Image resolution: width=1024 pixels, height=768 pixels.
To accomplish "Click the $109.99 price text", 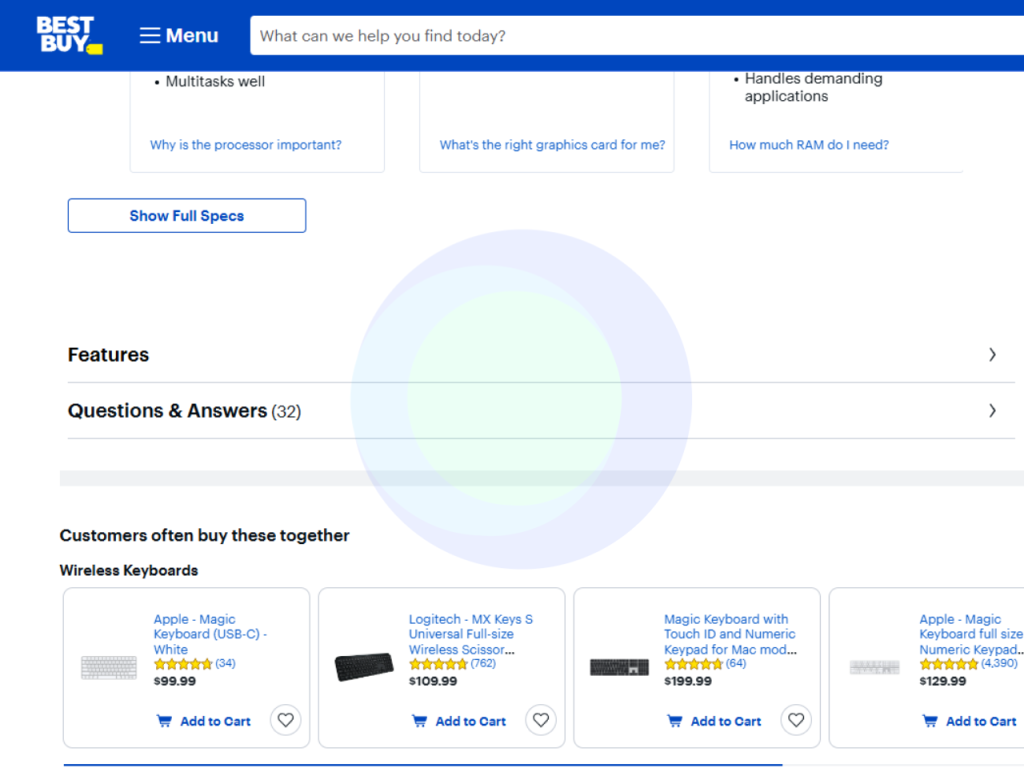I will click(433, 681).
